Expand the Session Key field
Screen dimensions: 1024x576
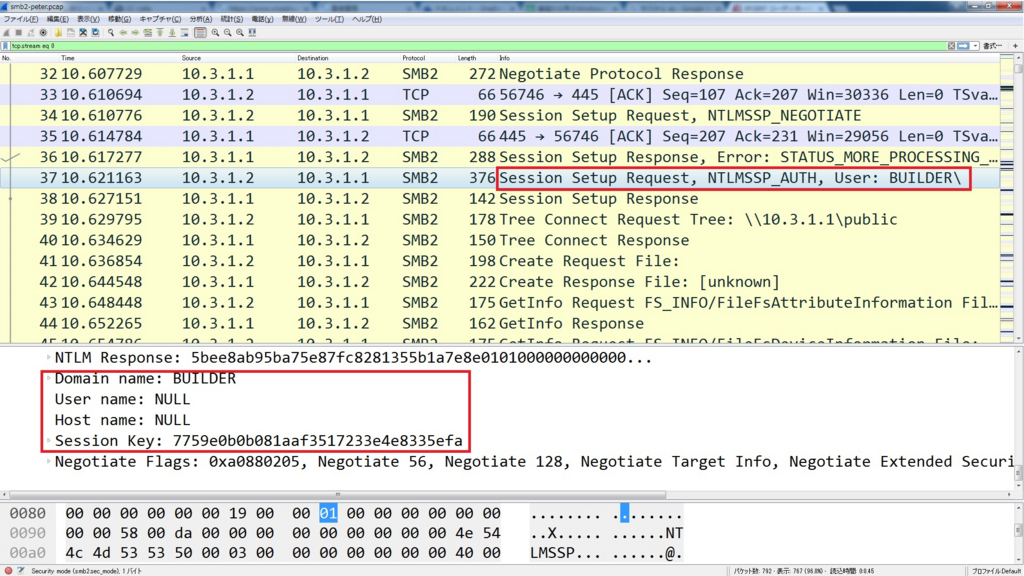(48, 441)
